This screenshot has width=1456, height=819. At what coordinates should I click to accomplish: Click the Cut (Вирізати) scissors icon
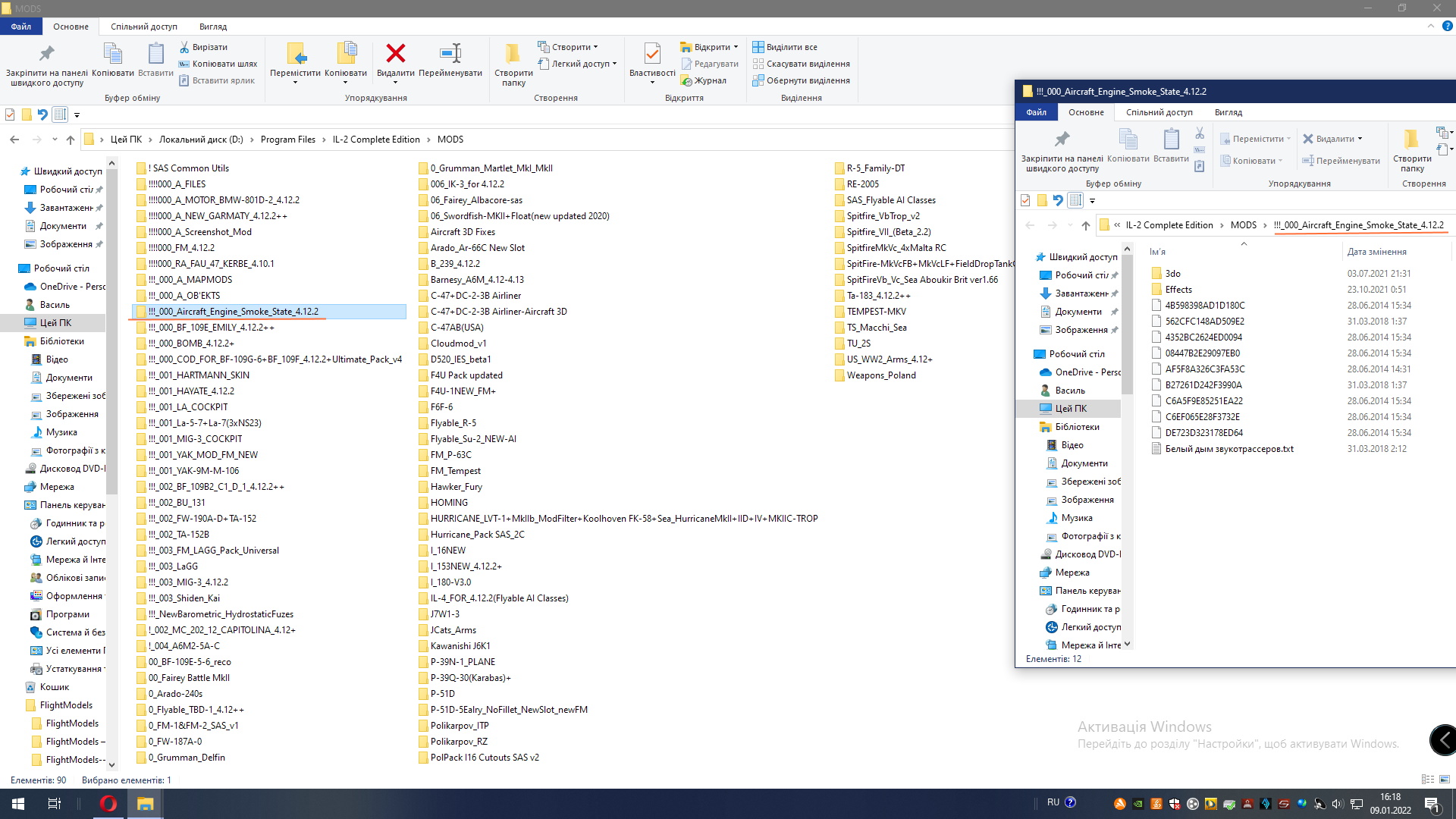(184, 47)
